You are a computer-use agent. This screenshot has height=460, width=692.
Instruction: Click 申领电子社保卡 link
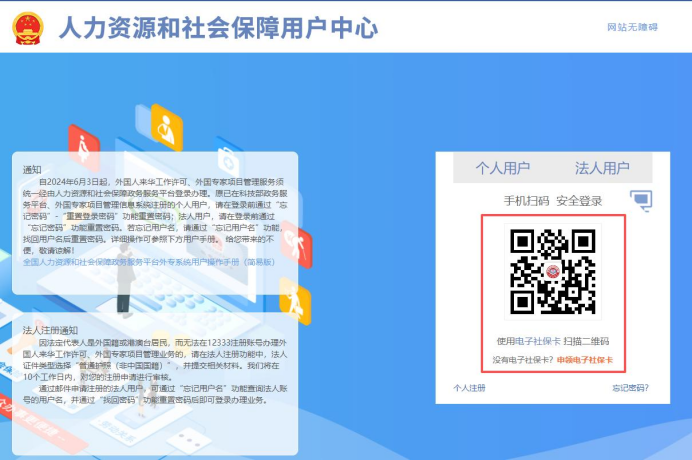(x=585, y=360)
